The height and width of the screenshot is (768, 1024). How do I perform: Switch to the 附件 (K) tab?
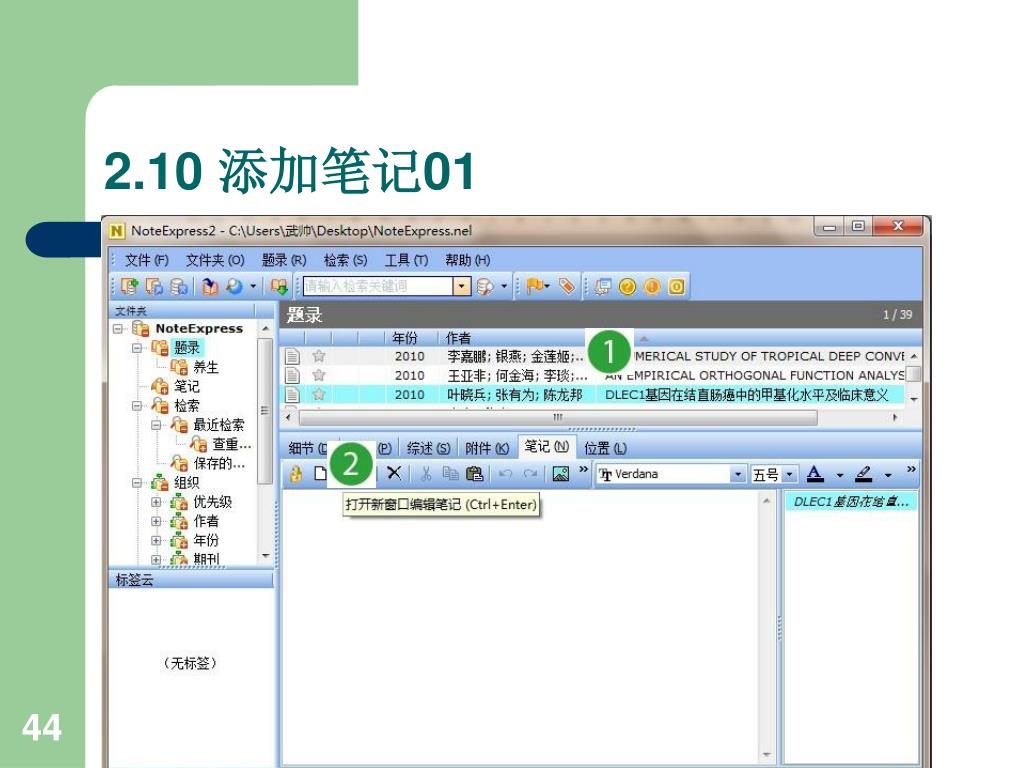click(x=487, y=449)
